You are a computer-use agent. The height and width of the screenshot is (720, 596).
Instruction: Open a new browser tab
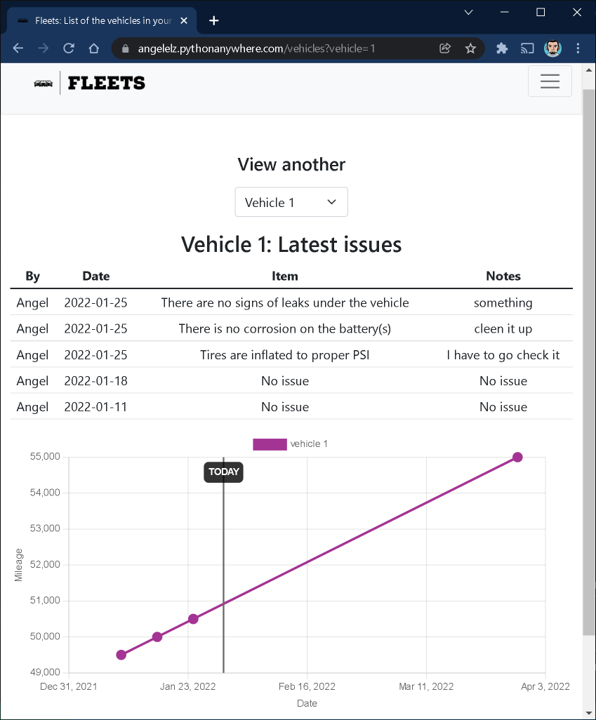pyautogui.click(x=214, y=21)
